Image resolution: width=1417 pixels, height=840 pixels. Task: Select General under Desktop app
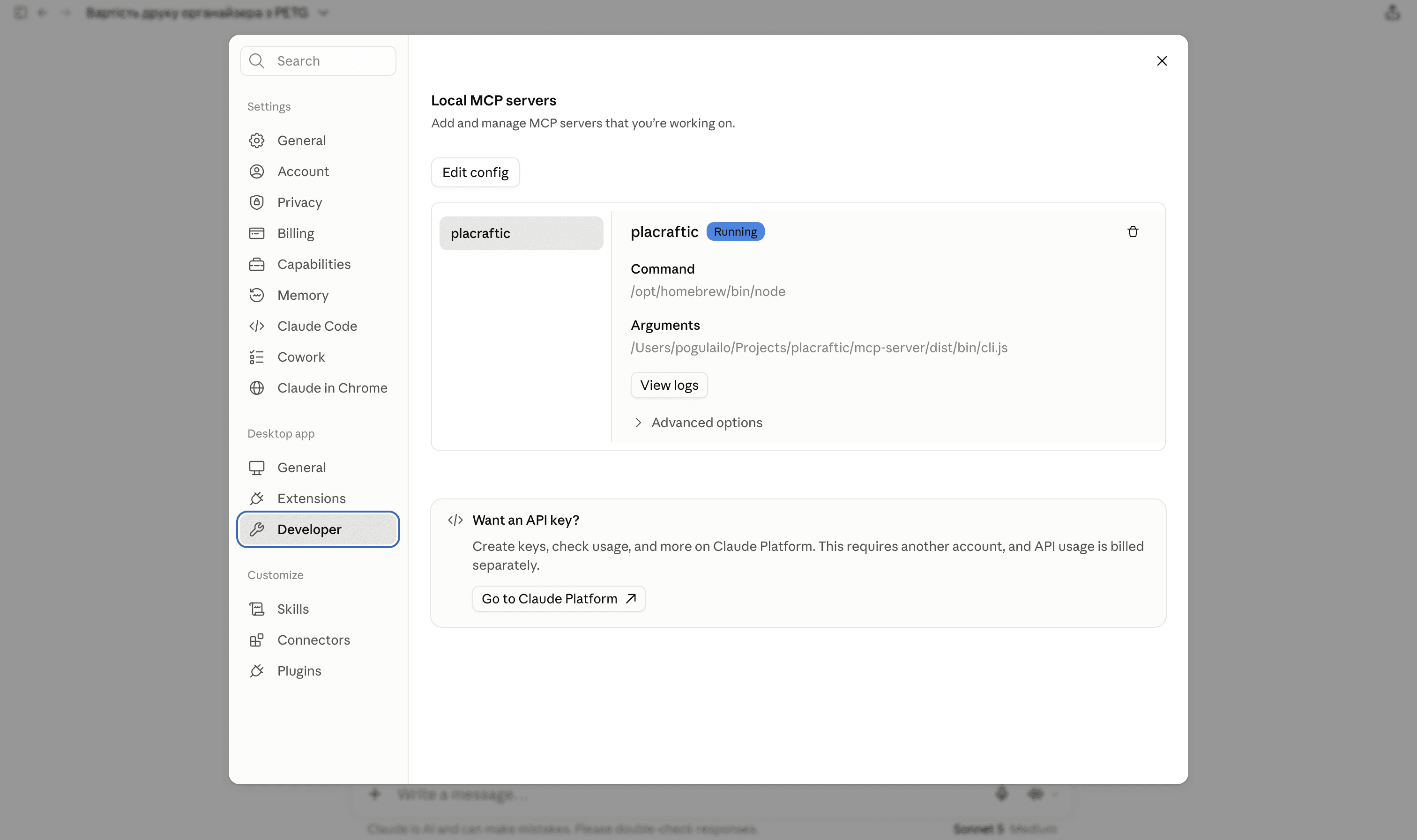318,468
